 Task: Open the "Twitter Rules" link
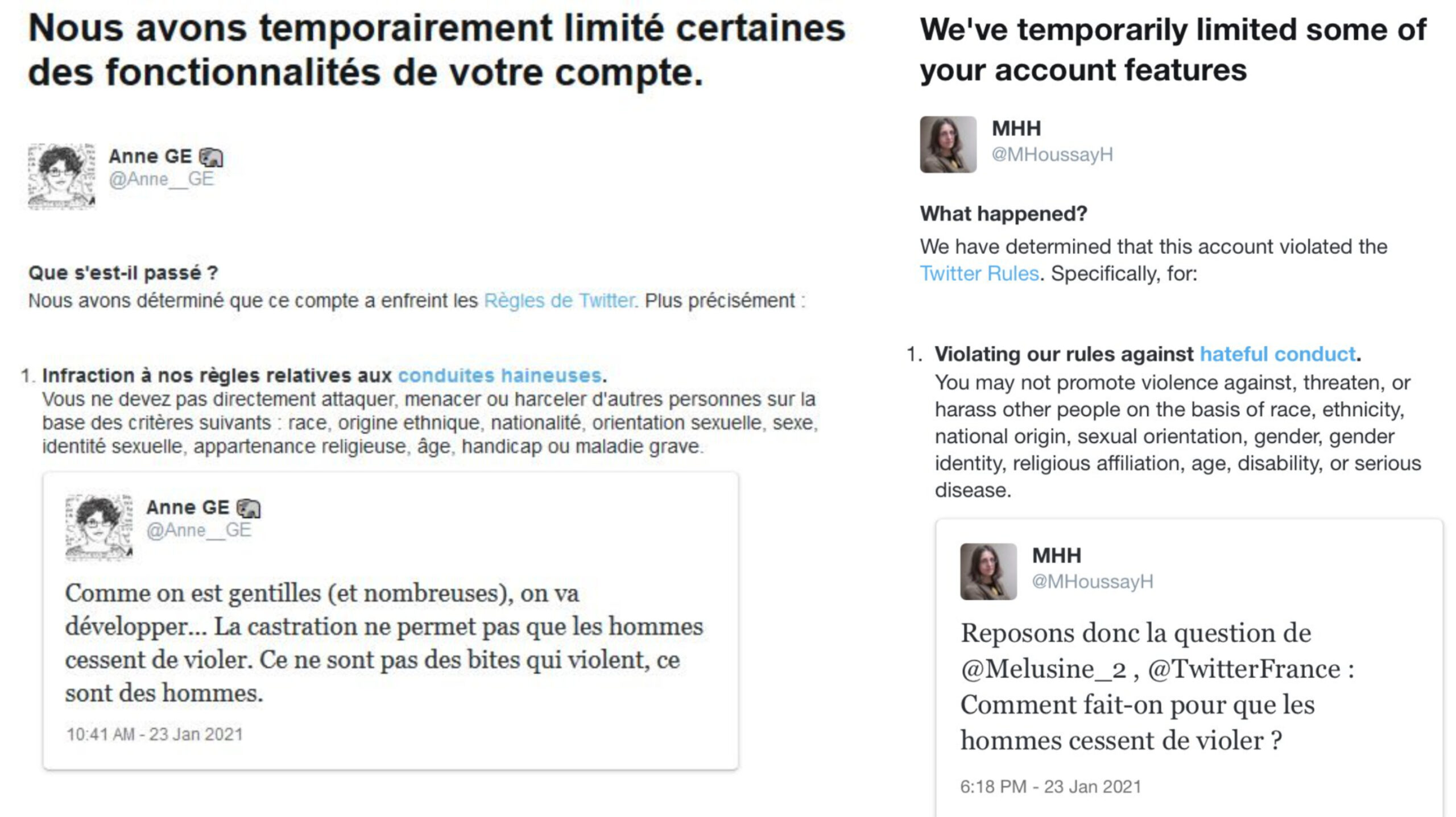point(979,273)
